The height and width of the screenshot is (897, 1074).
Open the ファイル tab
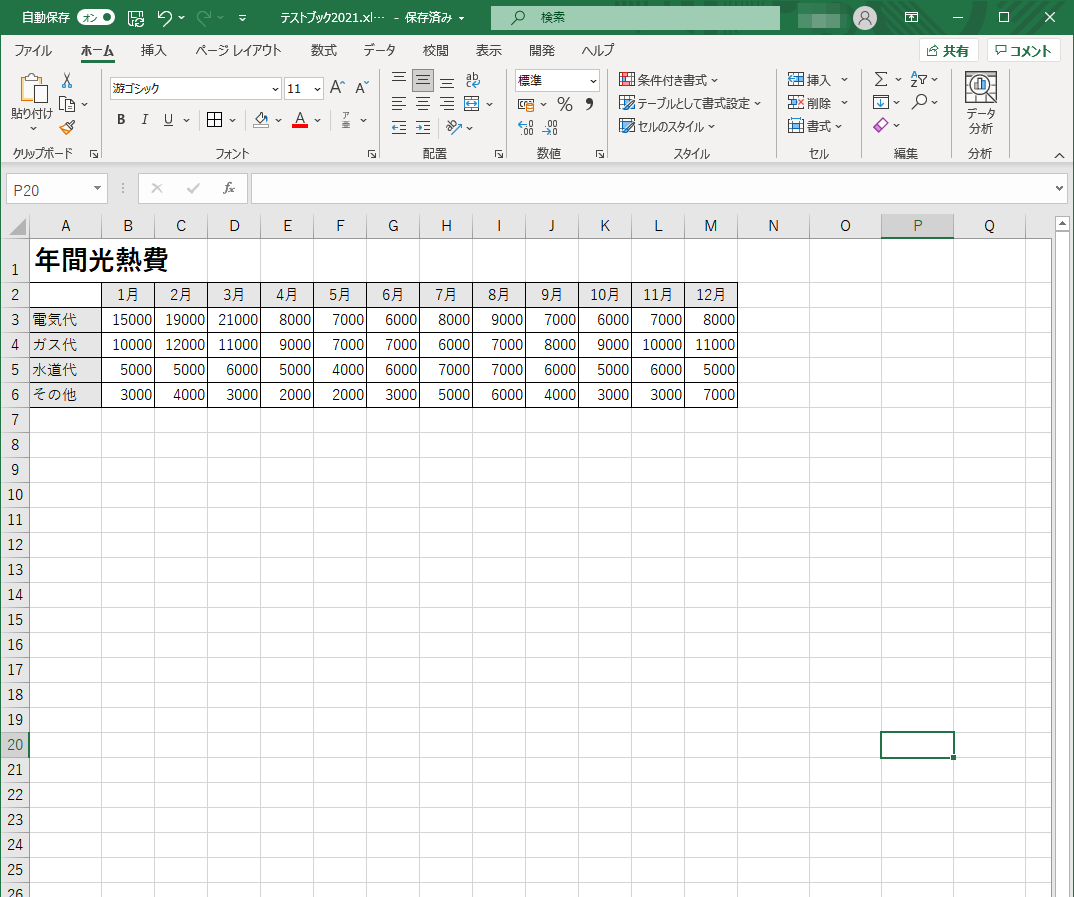point(32,51)
